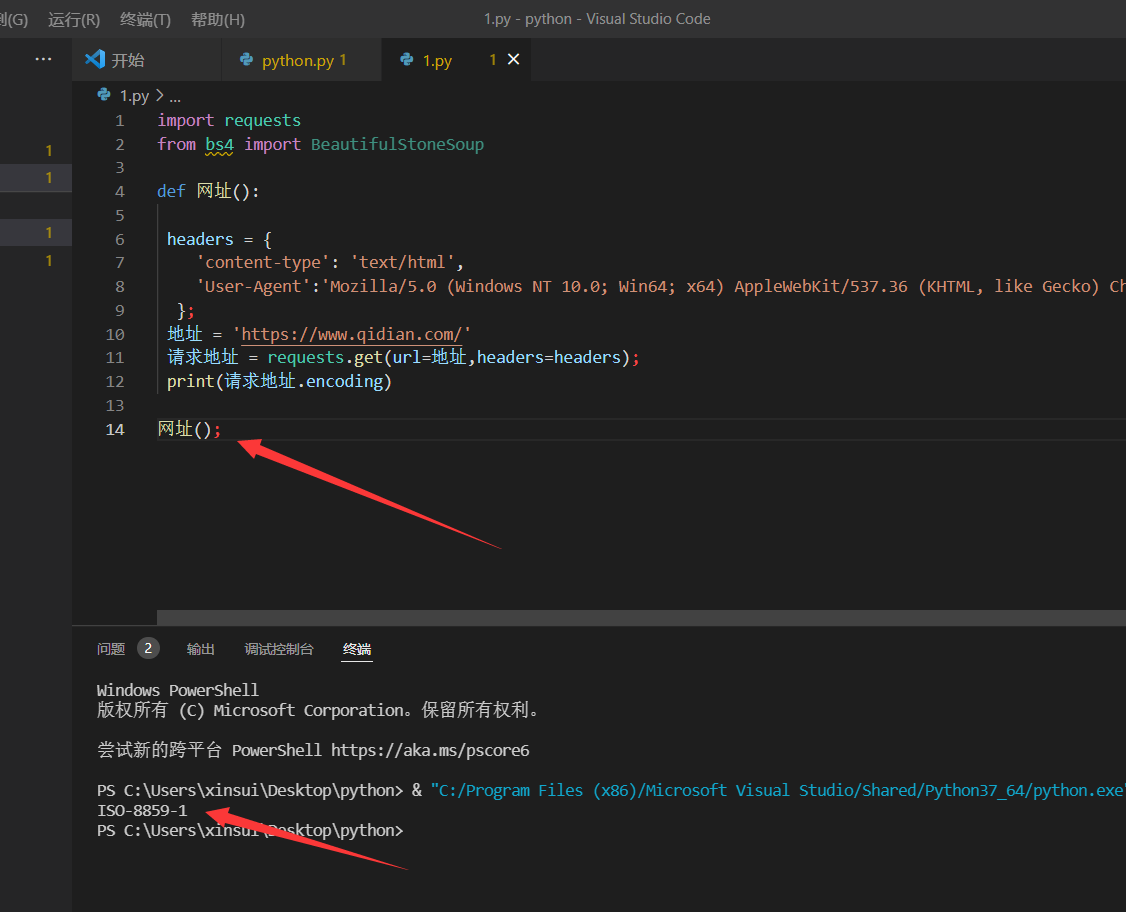Switch to the 输出 panel tab

point(201,649)
